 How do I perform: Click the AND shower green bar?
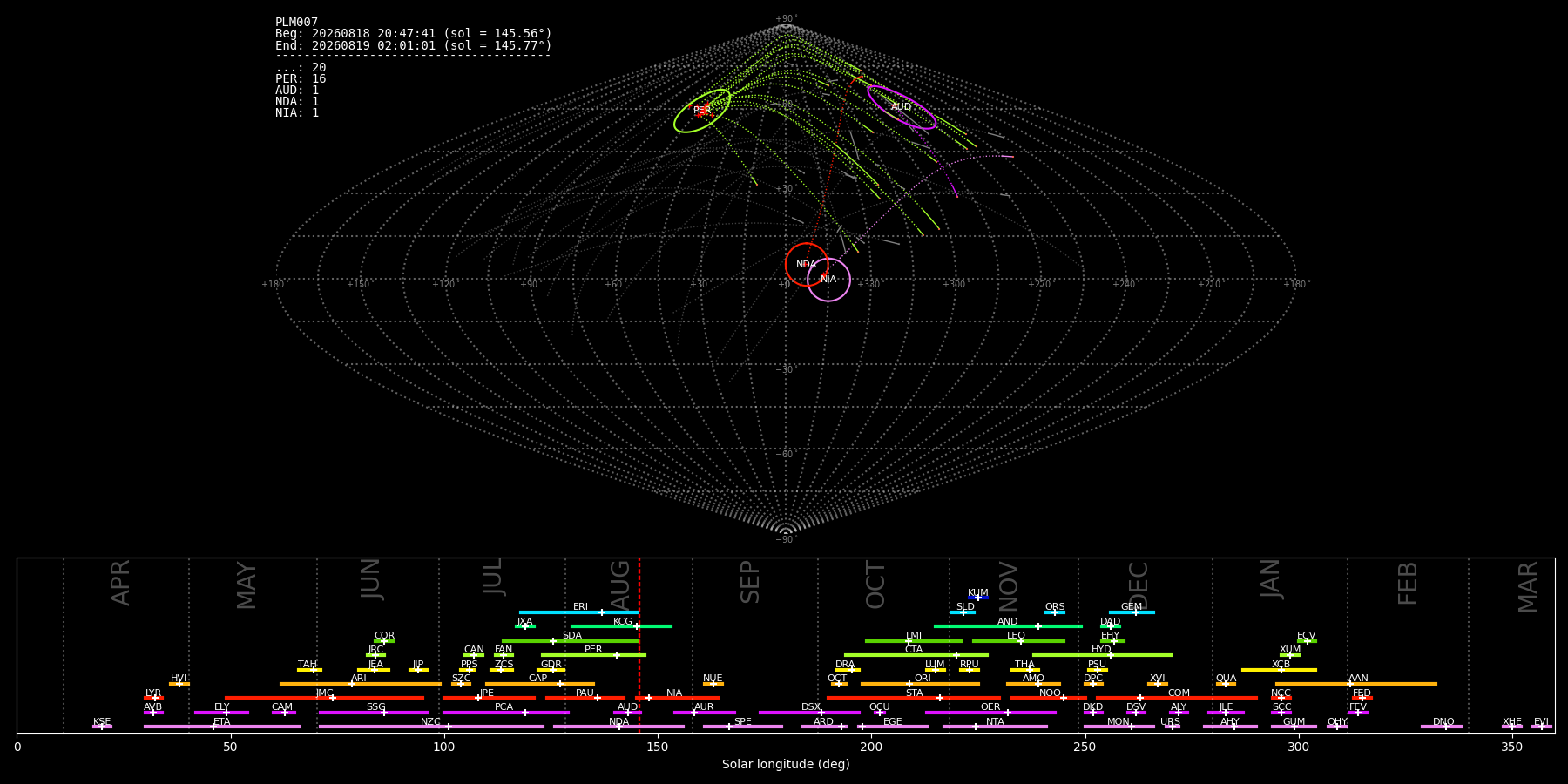point(1008,626)
